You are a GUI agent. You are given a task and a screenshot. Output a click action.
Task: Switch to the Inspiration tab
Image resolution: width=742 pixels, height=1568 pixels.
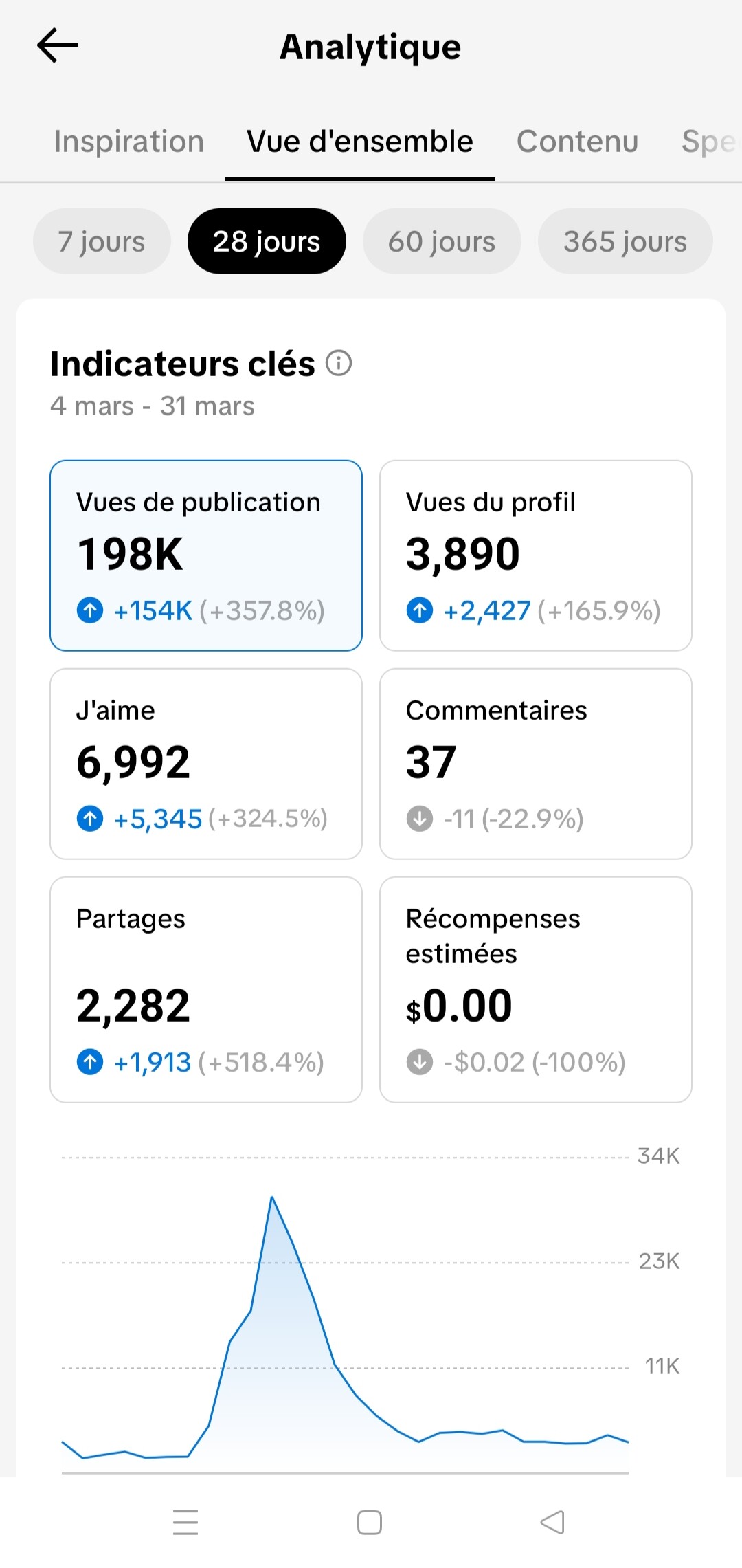(x=129, y=142)
